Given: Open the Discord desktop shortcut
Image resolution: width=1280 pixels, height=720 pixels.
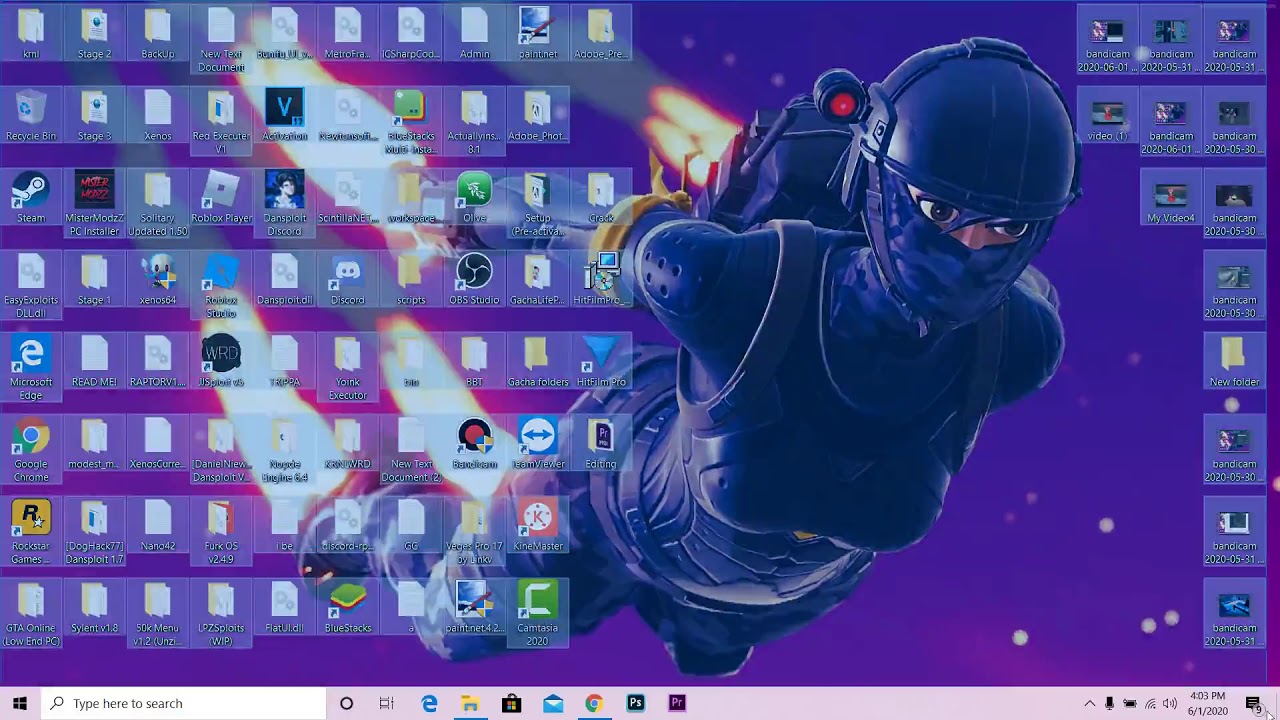Looking at the screenshot, I should point(348,279).
